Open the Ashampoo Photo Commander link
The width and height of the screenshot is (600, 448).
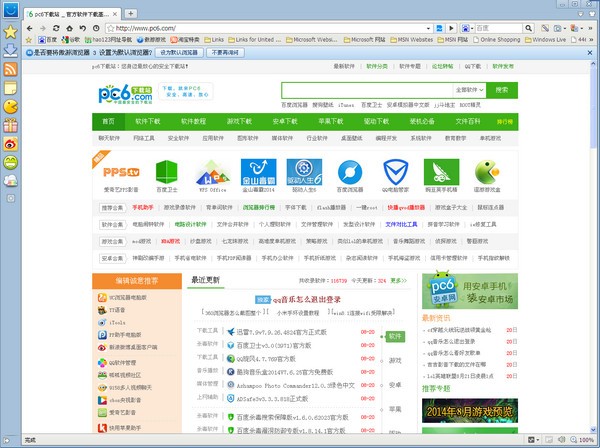tap(295, 385)
